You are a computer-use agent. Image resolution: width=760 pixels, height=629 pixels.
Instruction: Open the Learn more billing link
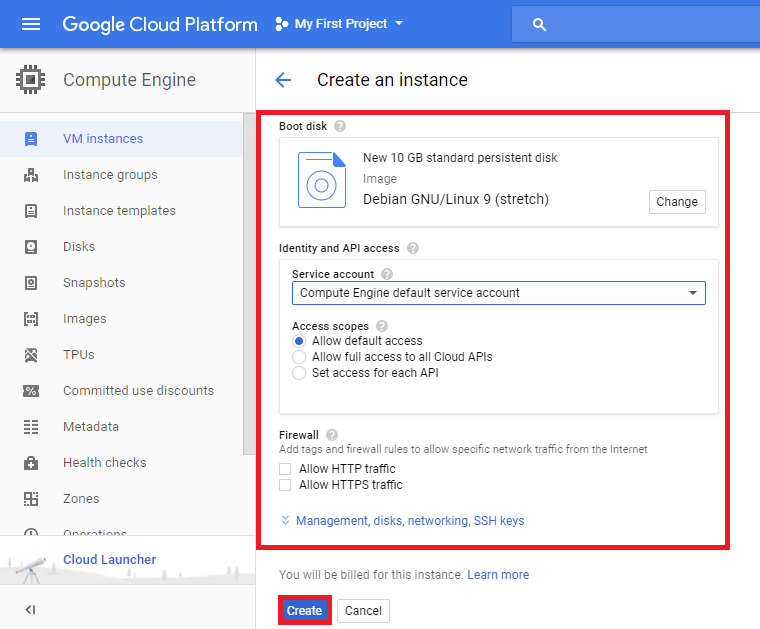coord(498,575)
